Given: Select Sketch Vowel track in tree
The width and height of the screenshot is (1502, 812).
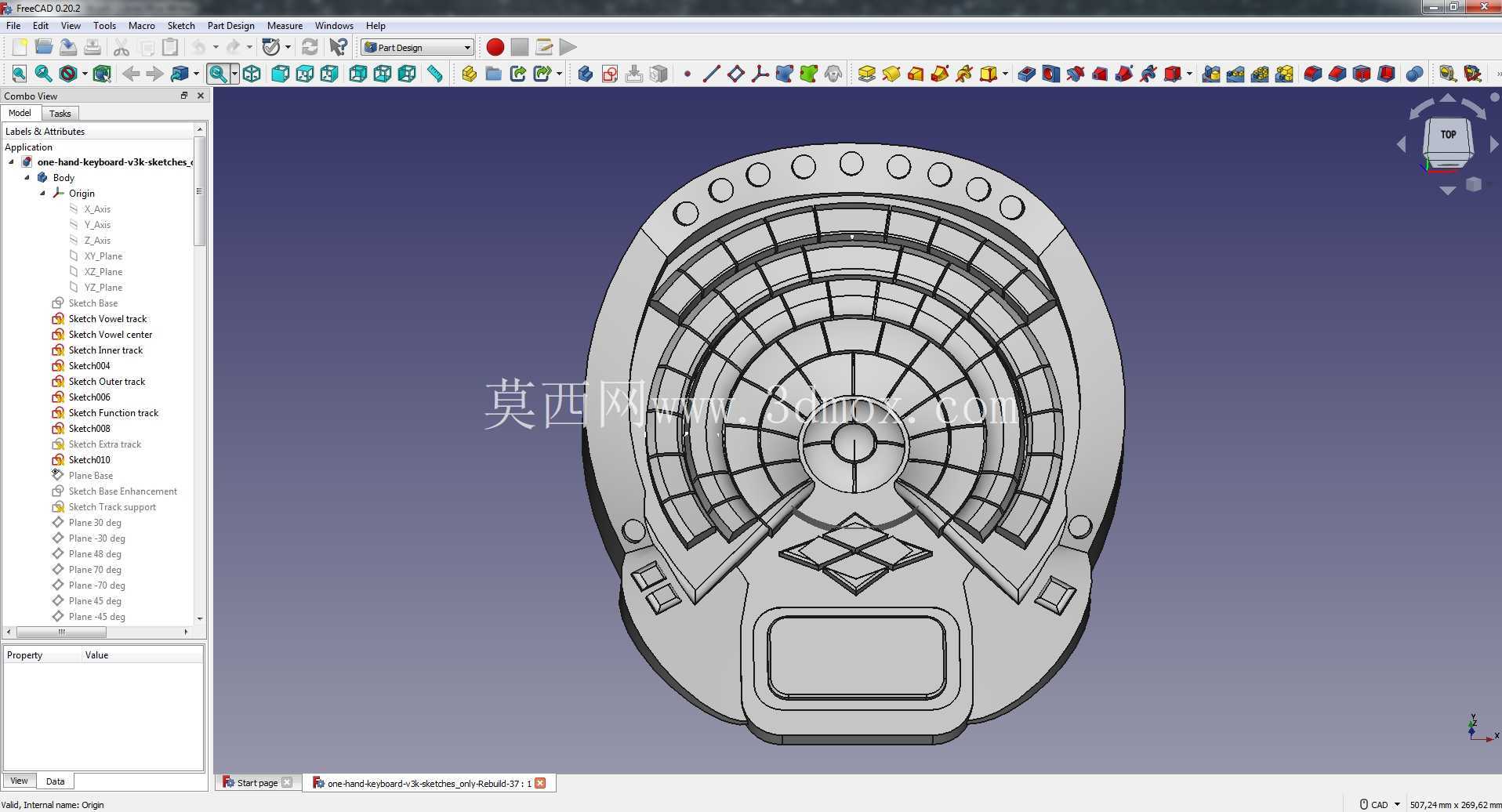Looking at the screenshot, I should tap(107, 319).
